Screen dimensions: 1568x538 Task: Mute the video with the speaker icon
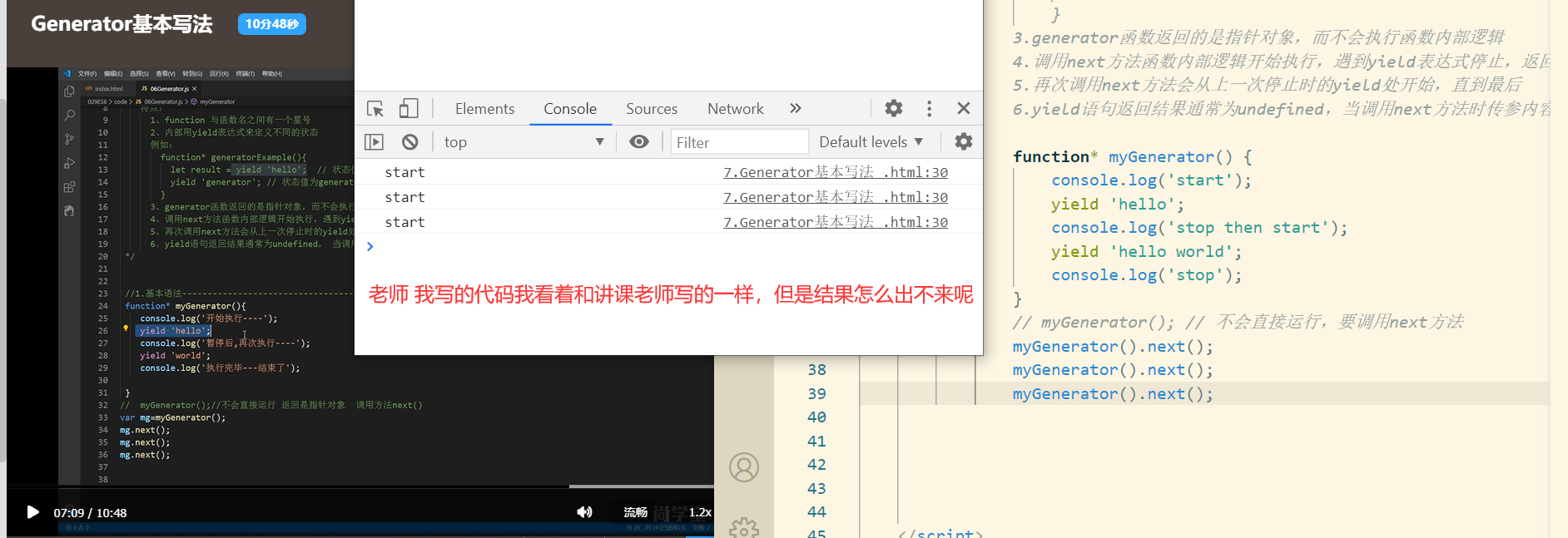584,512
